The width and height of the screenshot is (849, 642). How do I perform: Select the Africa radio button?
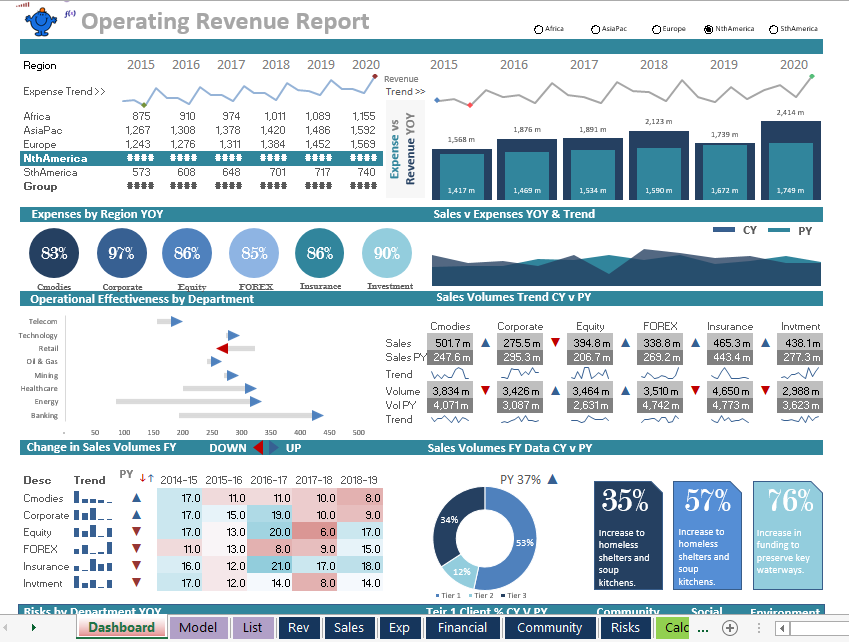pos(538,29)
